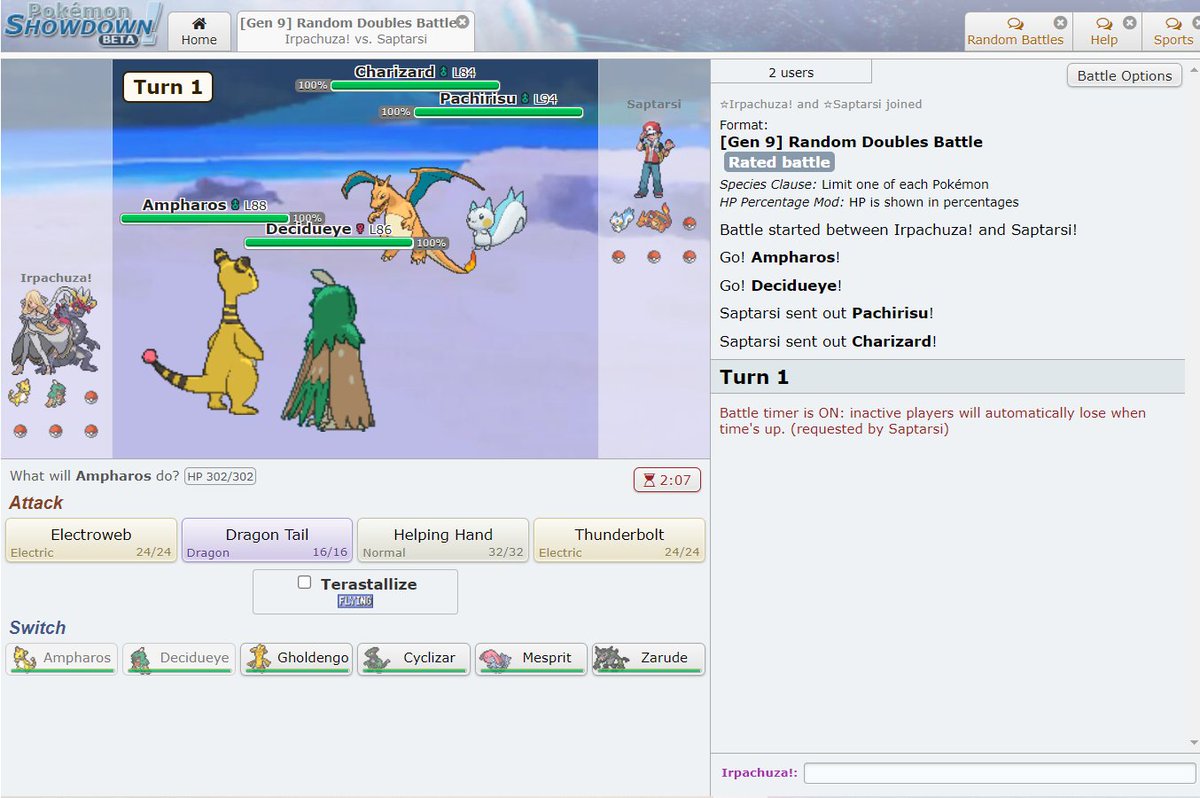Viewport: 1200px width, 798px height.
Task: Click Pachirisu's HP bar
Action: 499,112
